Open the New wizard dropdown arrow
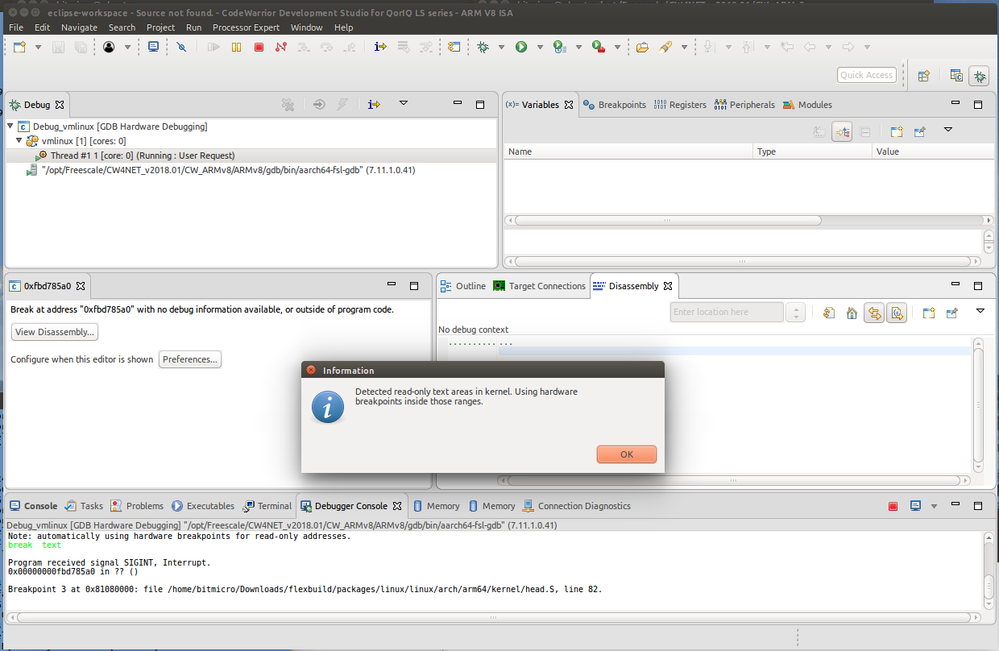The width and height of the screenshot is (999, 651). tap(38, 47)
